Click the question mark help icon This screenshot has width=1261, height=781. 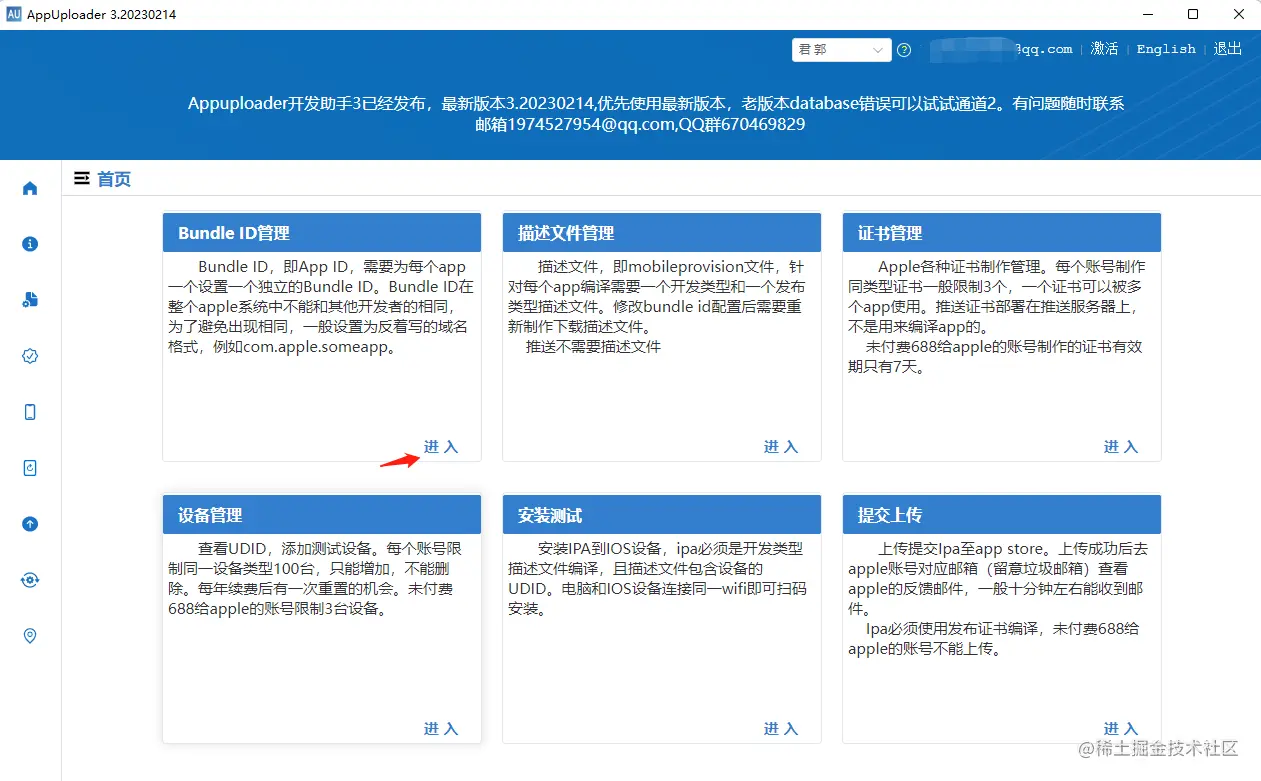[904, 50]
